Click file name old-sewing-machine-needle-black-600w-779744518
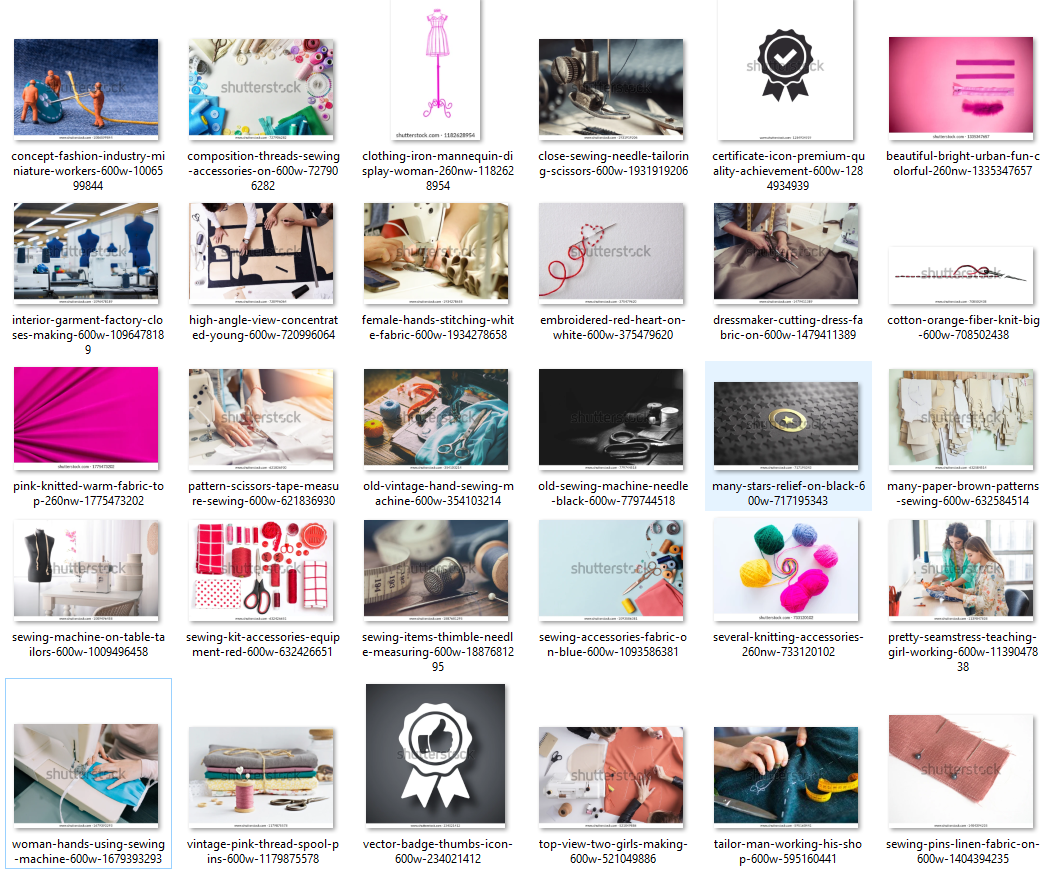This screenshot has height=877, width=1048. point(613,493)
